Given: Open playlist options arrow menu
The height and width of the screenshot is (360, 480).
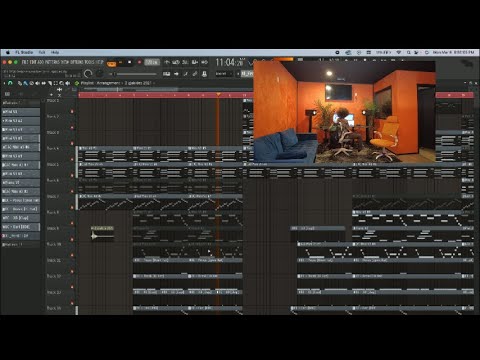Looking at the screenshot, I should 5,83.
